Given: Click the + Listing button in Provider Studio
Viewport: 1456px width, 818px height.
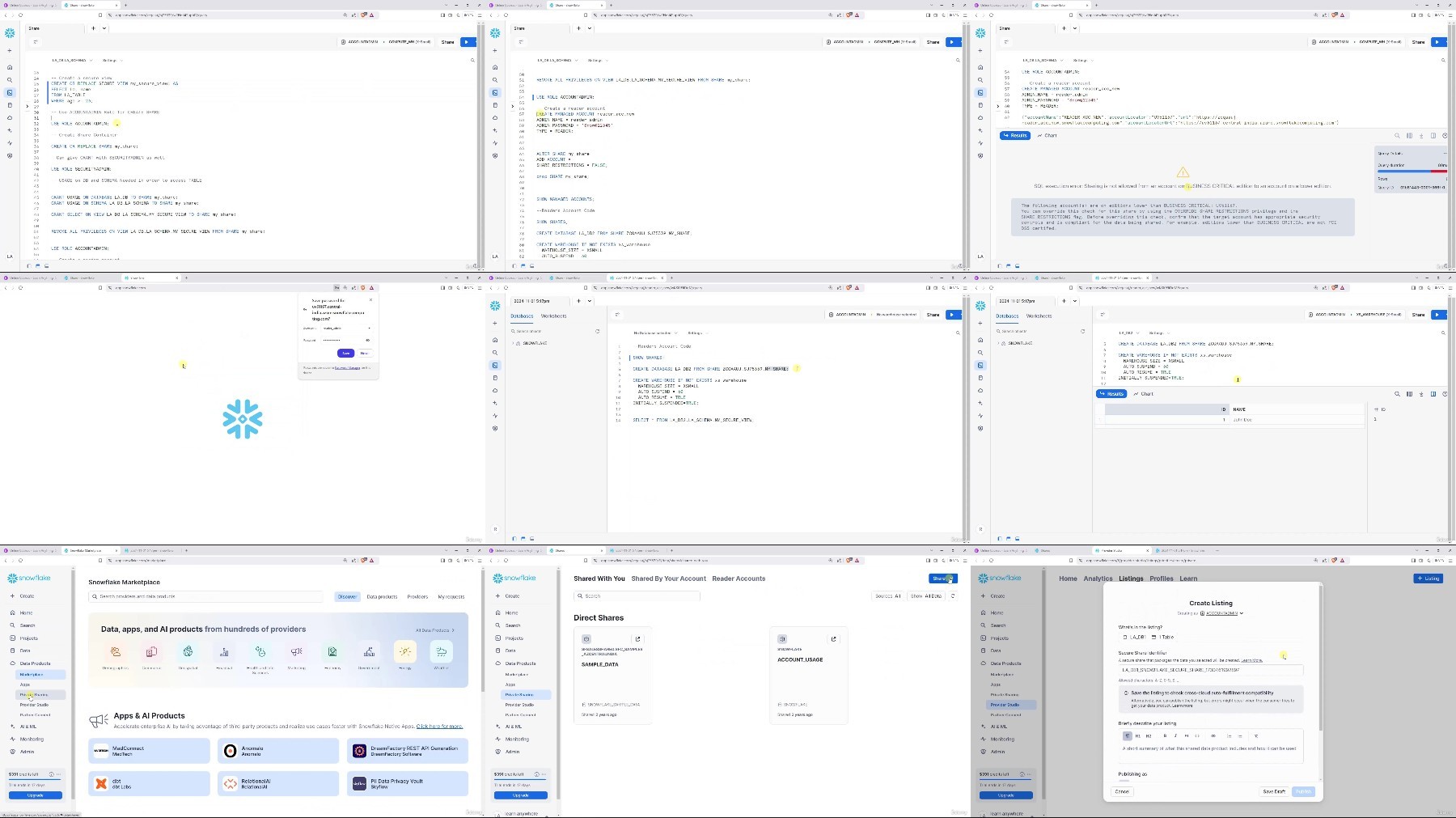Looking at the screenshot, I should point(1428,579).
